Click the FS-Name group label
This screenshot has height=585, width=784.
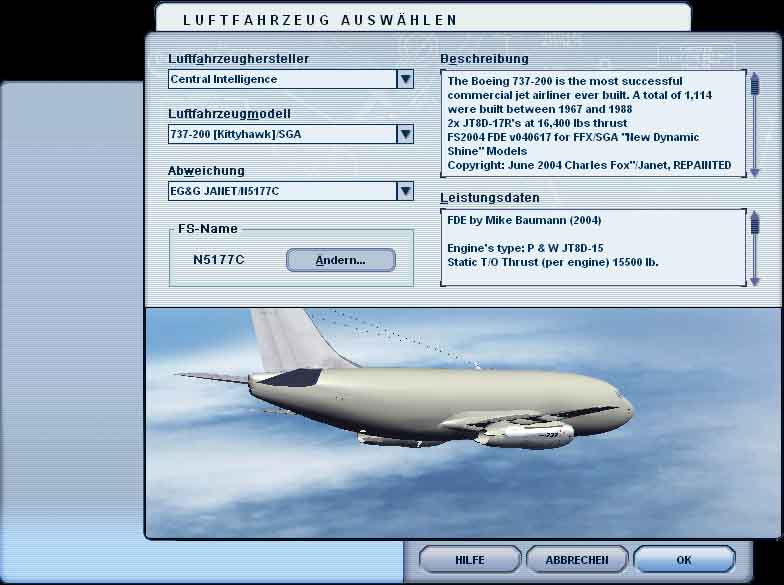point(208,228)
